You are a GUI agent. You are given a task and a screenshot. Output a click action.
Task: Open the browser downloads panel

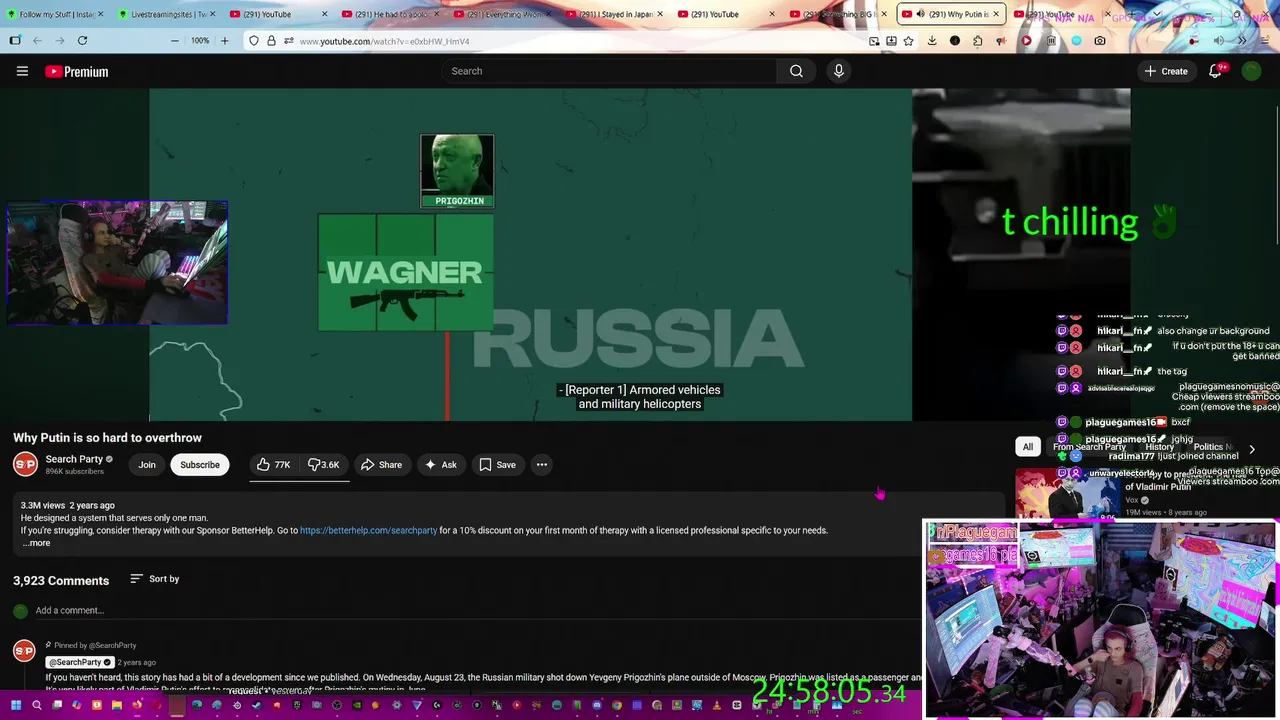pos(932,41)
